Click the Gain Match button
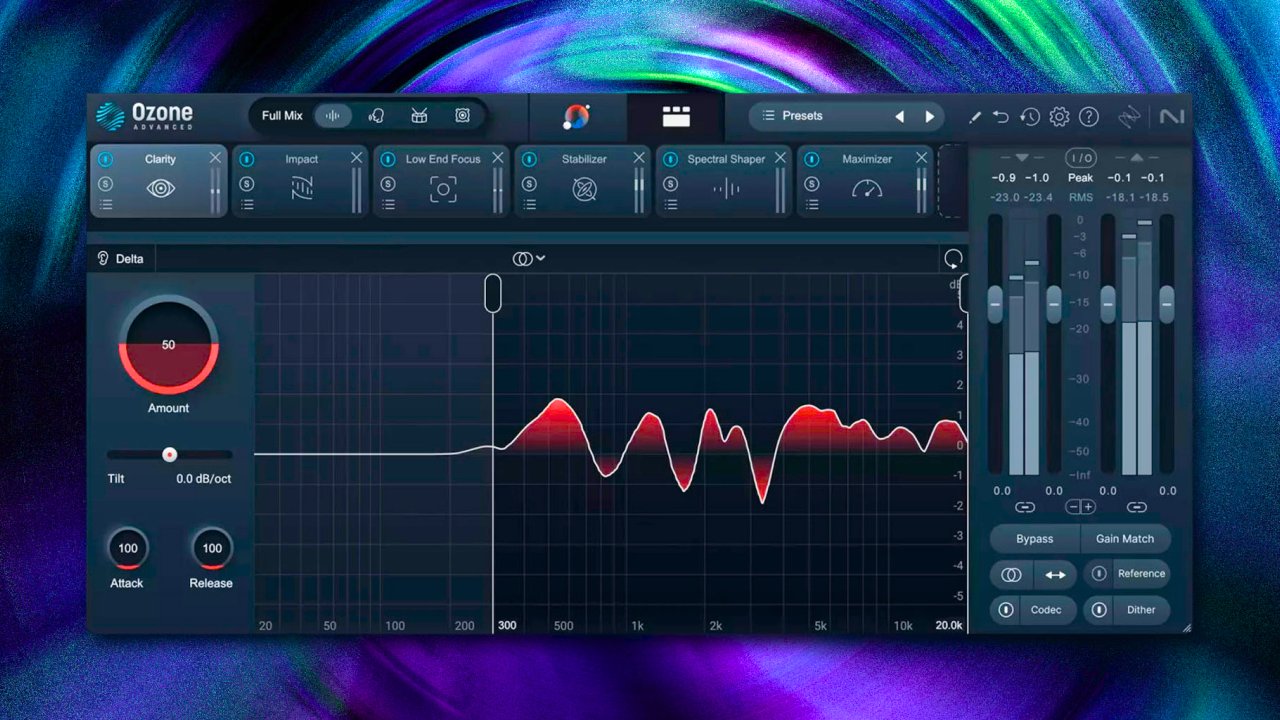Image resolution: width=1280 pixels, height=720 pixels. [x=1125, y=539]
